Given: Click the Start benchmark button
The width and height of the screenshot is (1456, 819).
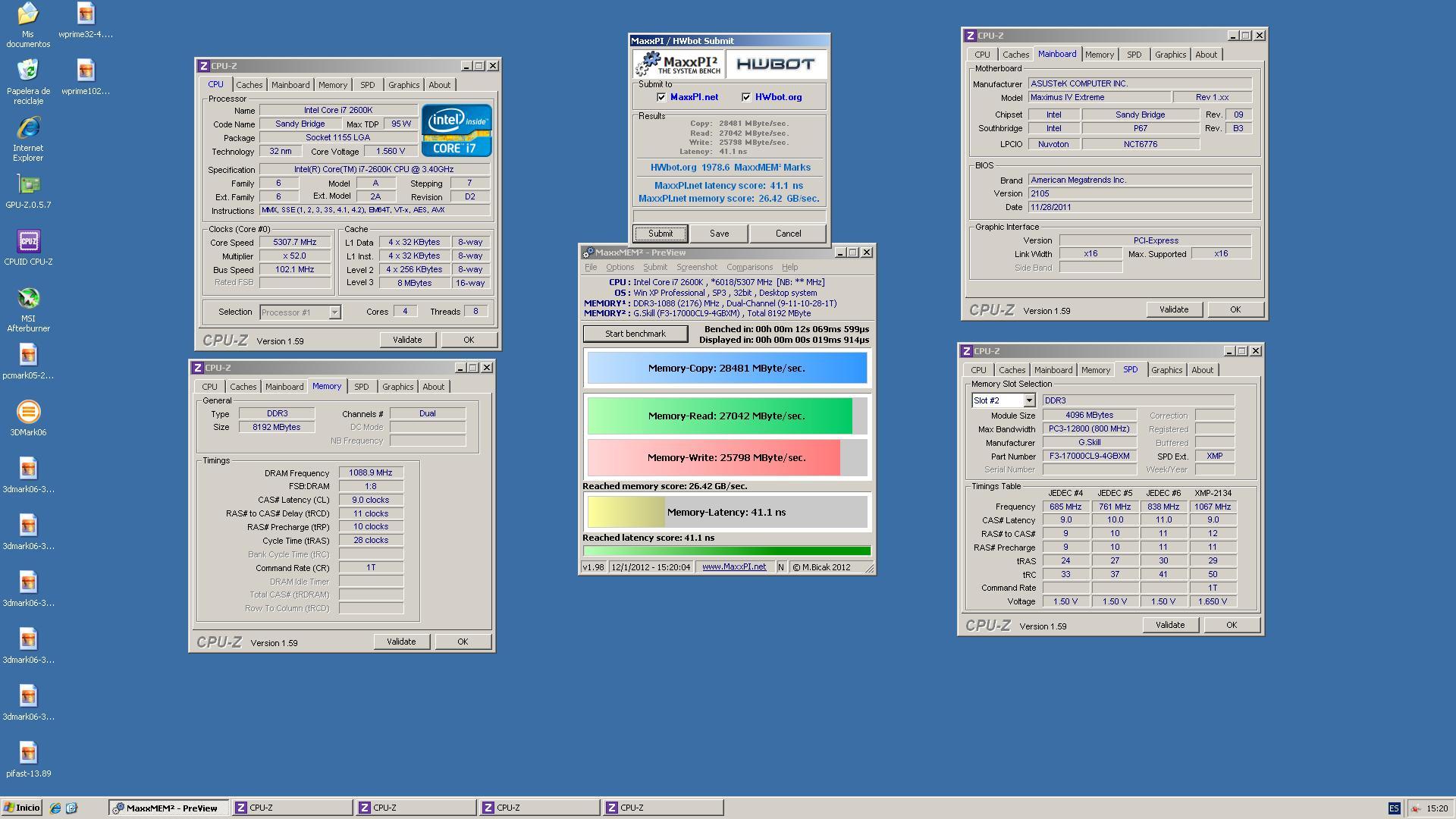Looking at the screenshot, I should tap(635, 334).
